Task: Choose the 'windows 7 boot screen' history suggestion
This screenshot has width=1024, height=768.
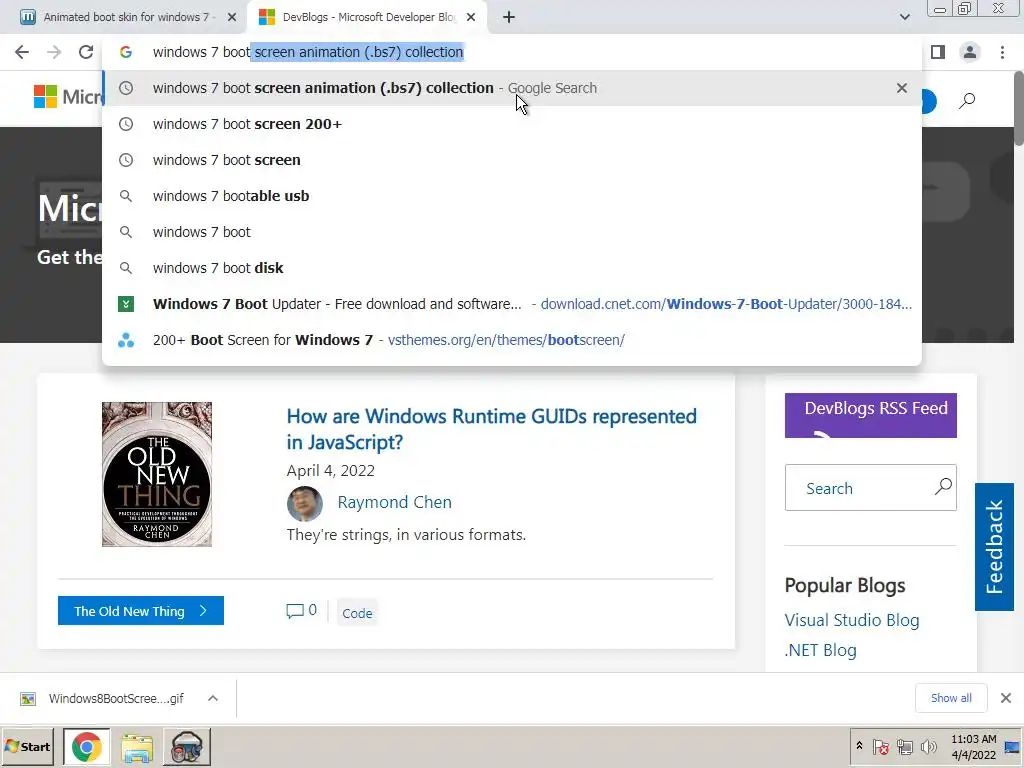Action: point(512,160)
